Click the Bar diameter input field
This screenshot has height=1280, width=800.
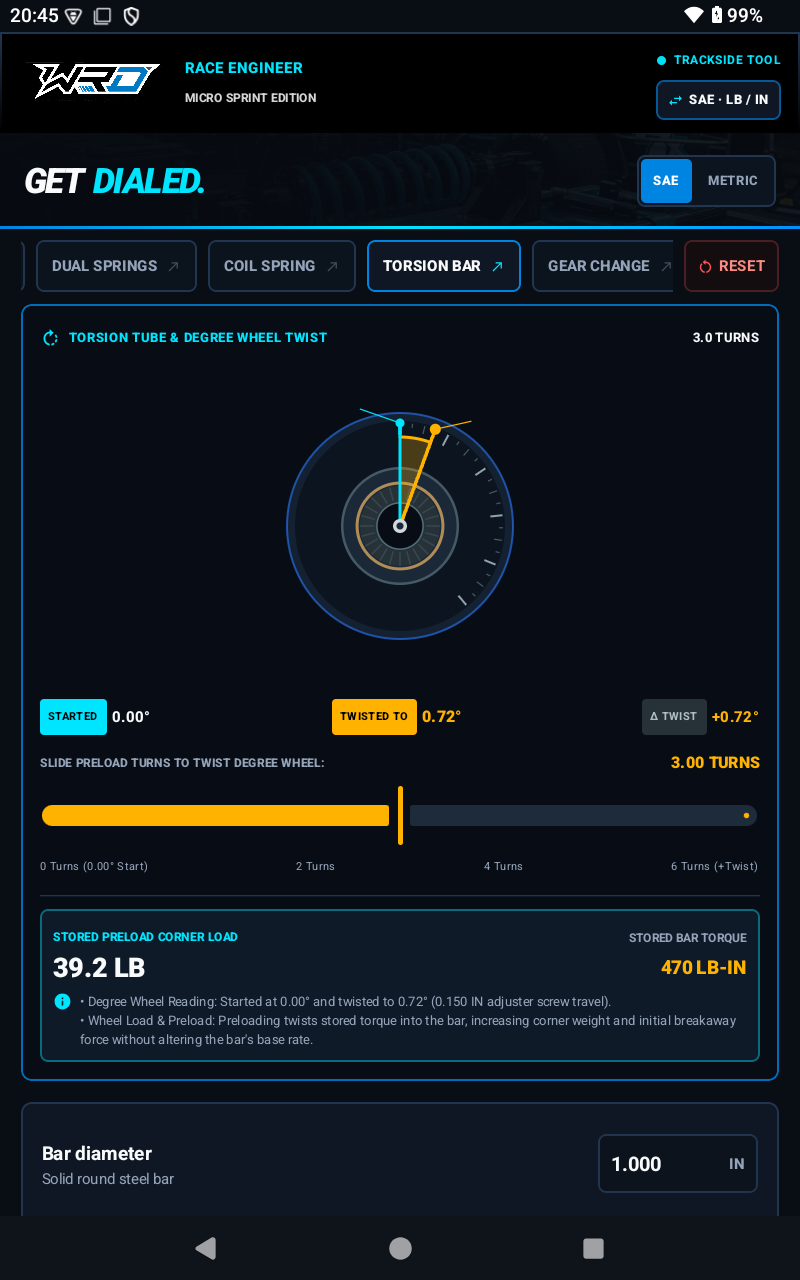(x=678, y=1164)
